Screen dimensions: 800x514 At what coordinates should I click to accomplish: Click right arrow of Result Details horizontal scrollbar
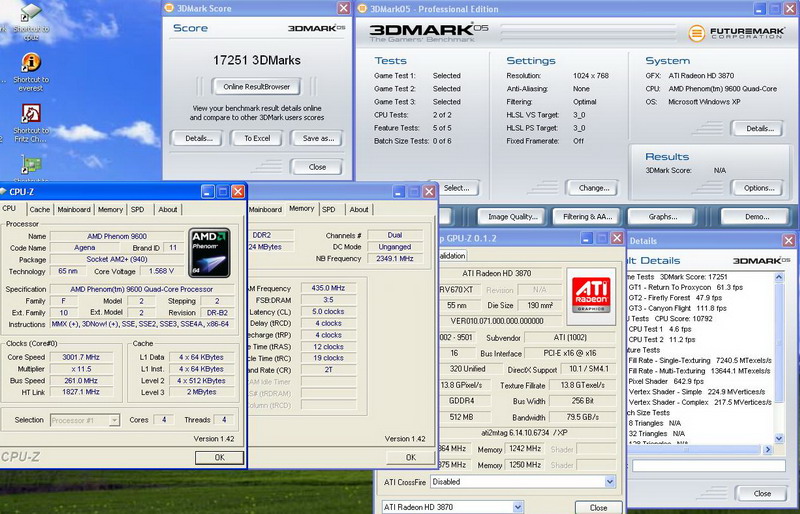[x=768, y=450]
